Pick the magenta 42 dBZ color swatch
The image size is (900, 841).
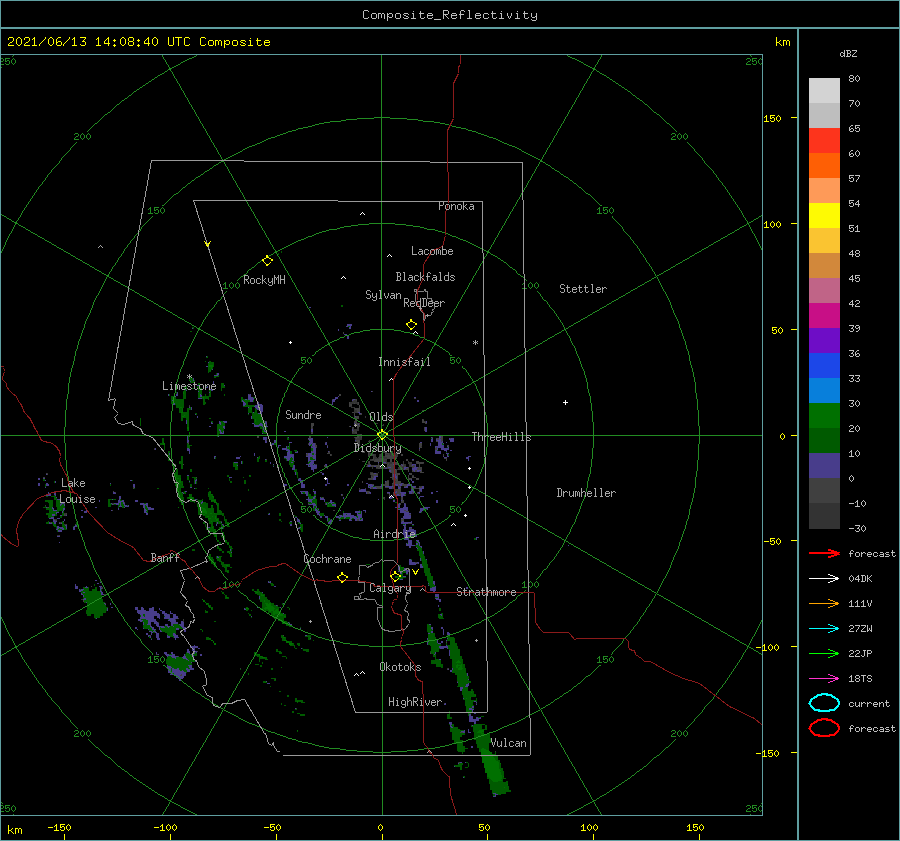tap(824, 315)
